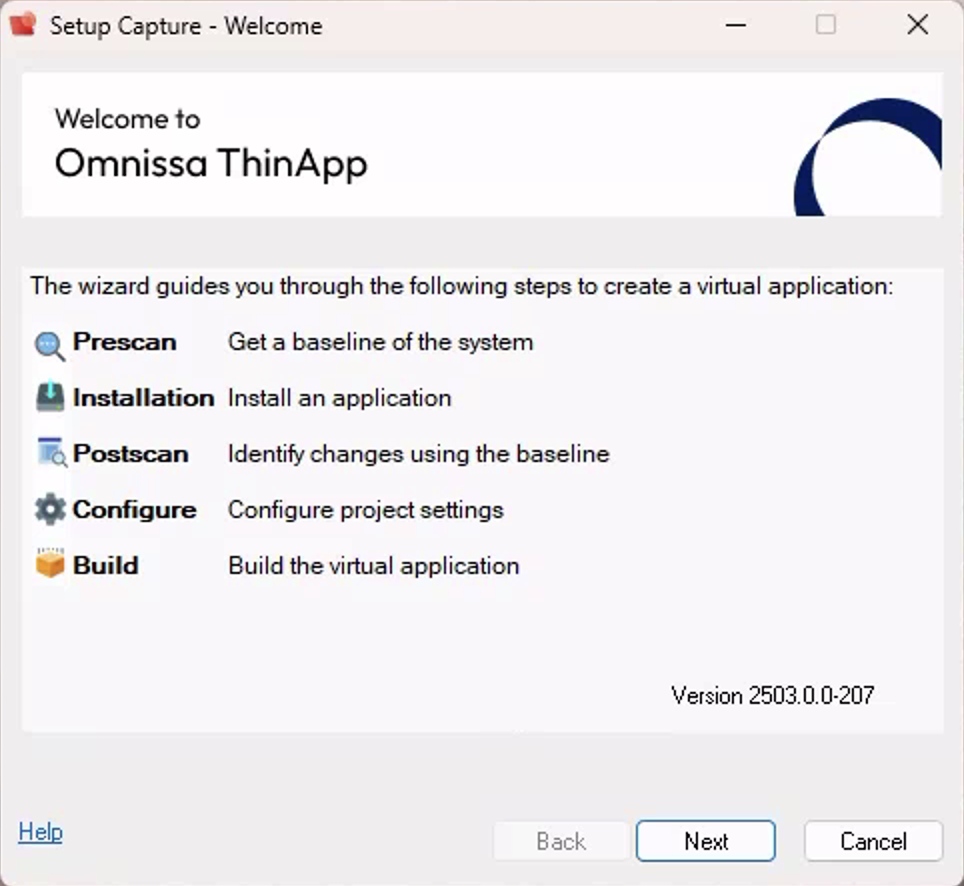Open the Help link
Viewport: 964px width, 886px height.
[x=40, y=832]
